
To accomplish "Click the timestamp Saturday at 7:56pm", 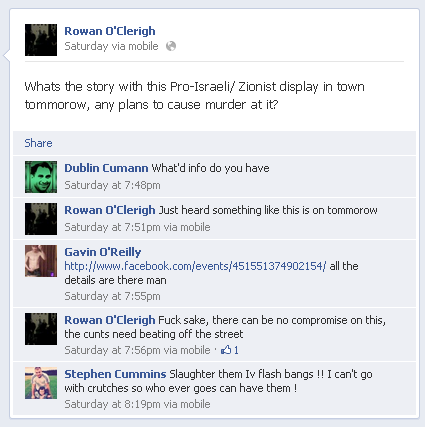I will click(x=112, y=350).
